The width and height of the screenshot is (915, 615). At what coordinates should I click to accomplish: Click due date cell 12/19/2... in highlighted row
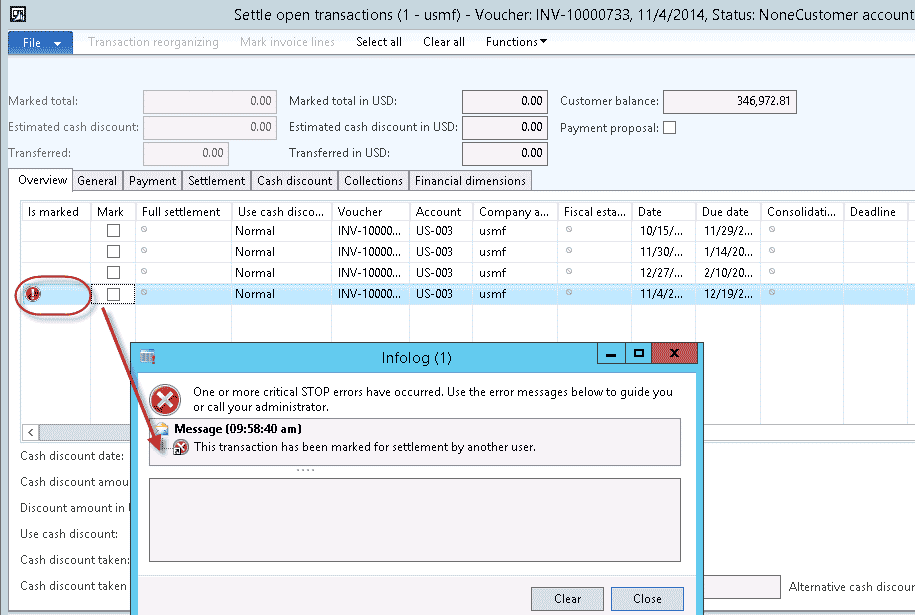pyautogui.click(x=728, y=294)
